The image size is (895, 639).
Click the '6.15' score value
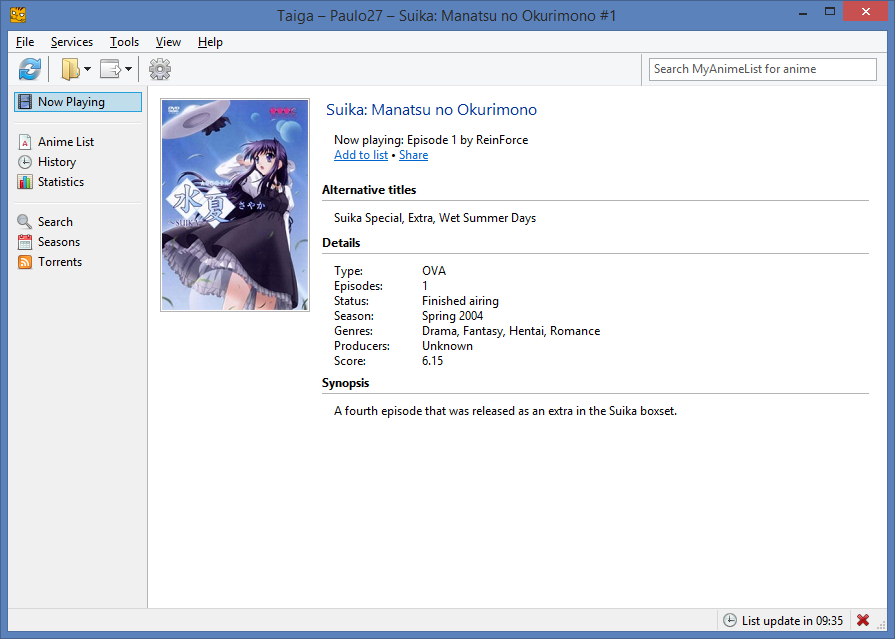(x=432, y=361)
